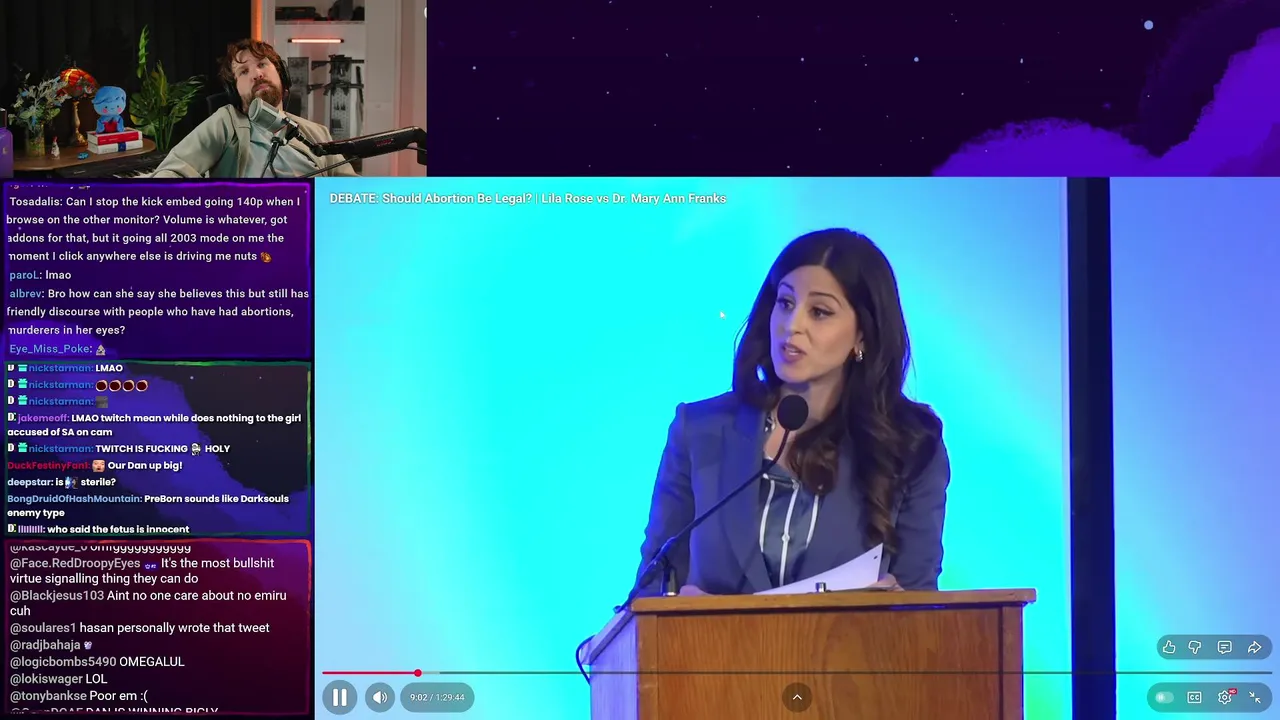Click the username @Face.RedDroopyEyes in chat
Viewport: 1280px width, 720px height.
tap(75, 564)
